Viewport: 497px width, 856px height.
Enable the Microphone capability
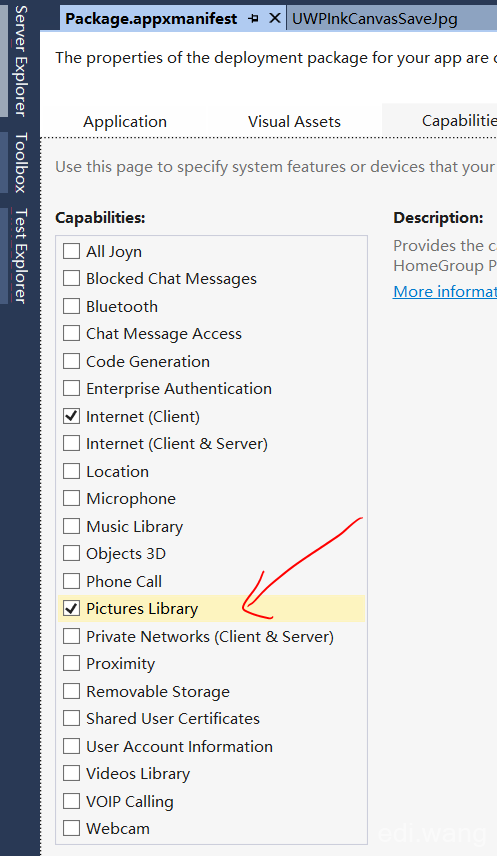pyautogui.click(x=72, y=498)
